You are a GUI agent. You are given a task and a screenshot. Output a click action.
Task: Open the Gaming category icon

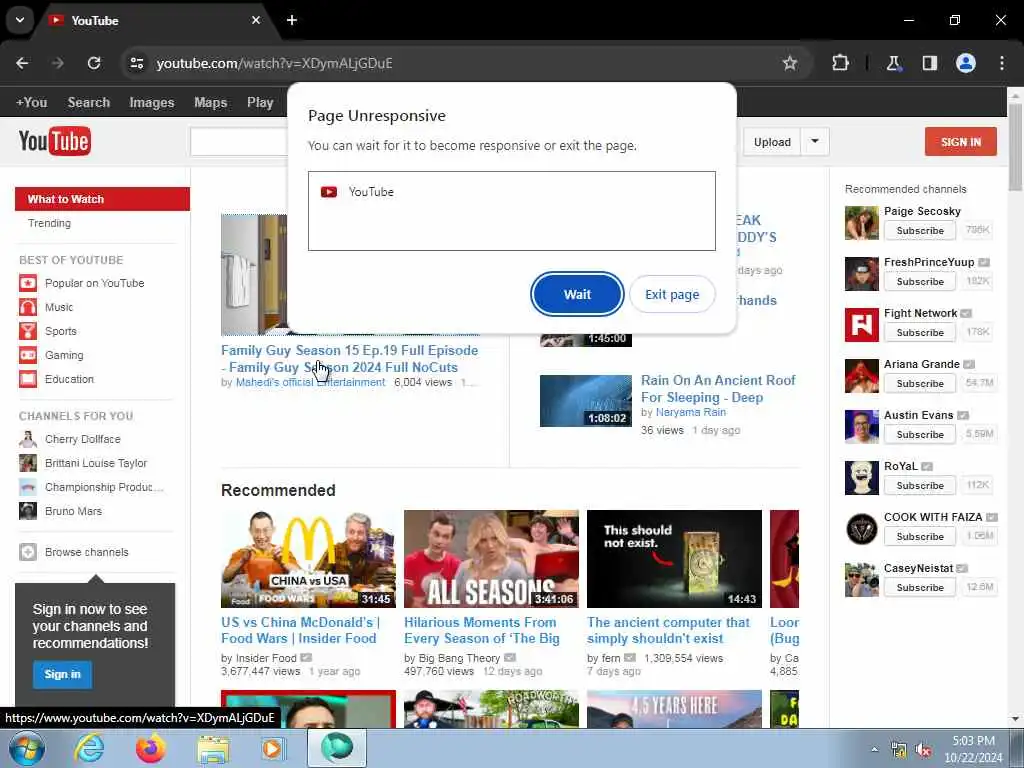(28, 355)
